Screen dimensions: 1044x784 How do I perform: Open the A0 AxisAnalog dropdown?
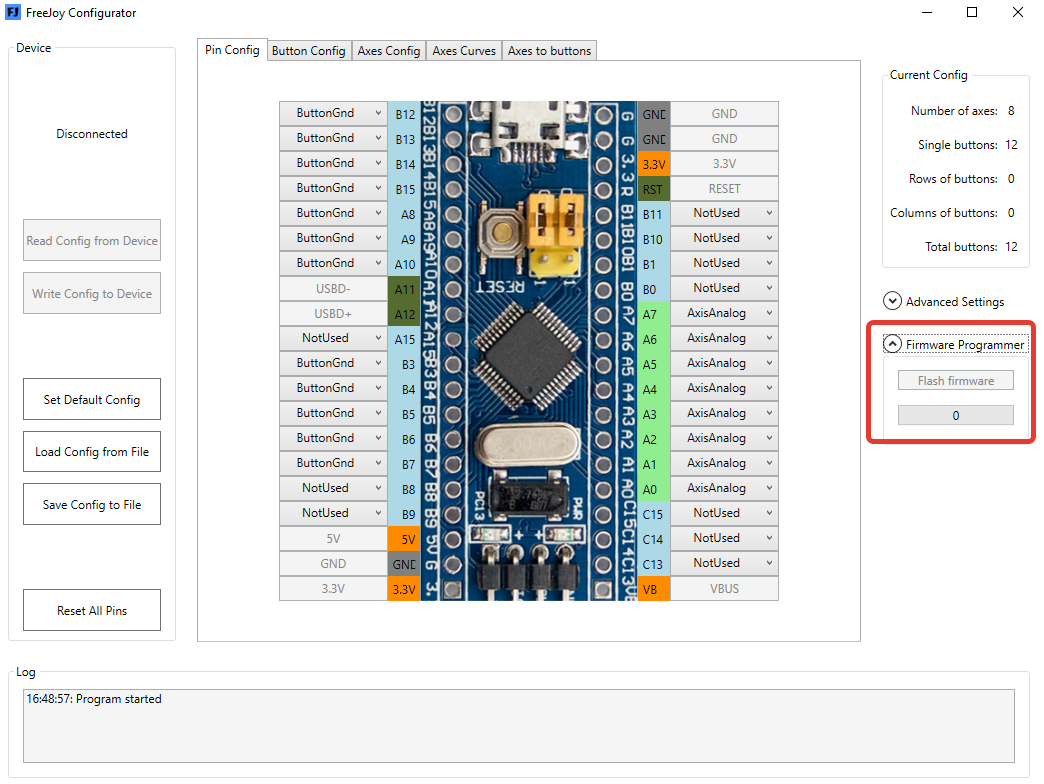click(x=724, y=488)
